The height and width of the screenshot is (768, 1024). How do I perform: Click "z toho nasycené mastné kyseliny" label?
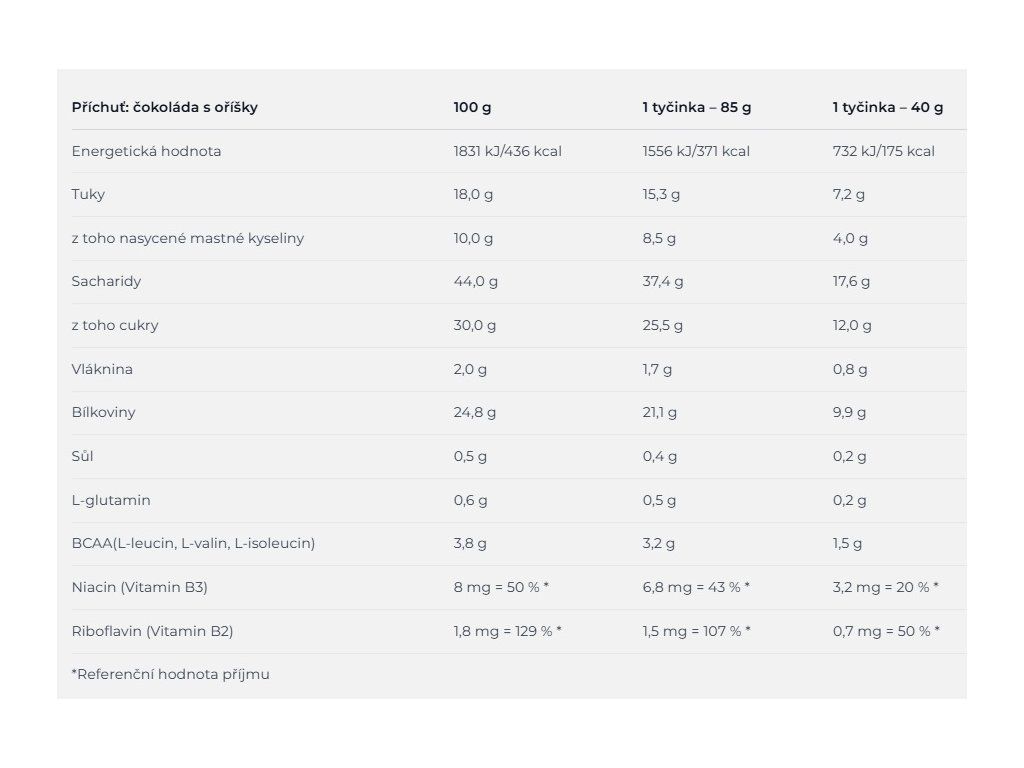tap(188, 238)
